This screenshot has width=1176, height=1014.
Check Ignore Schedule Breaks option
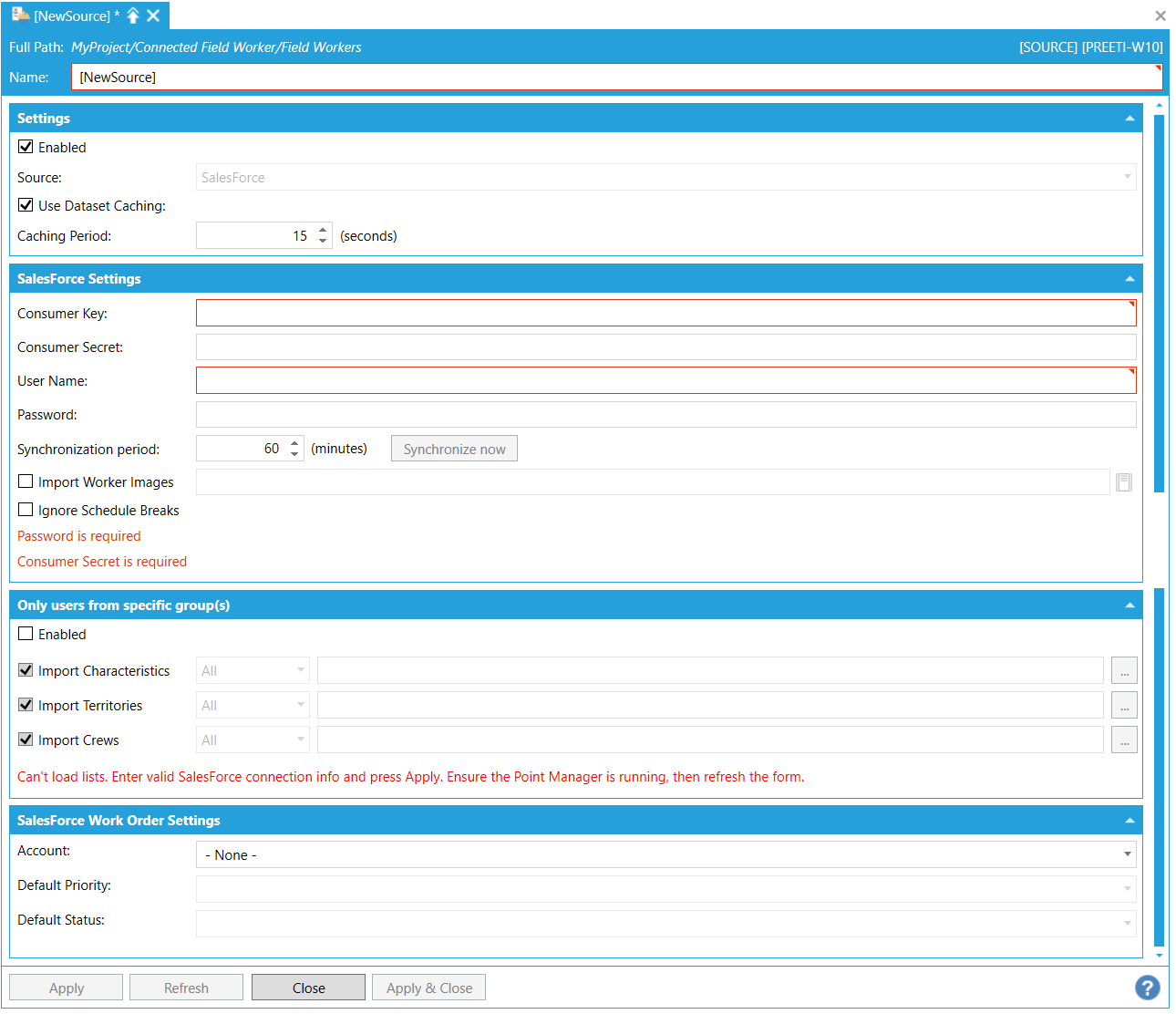pyautogui.click(x=26, y=510)
